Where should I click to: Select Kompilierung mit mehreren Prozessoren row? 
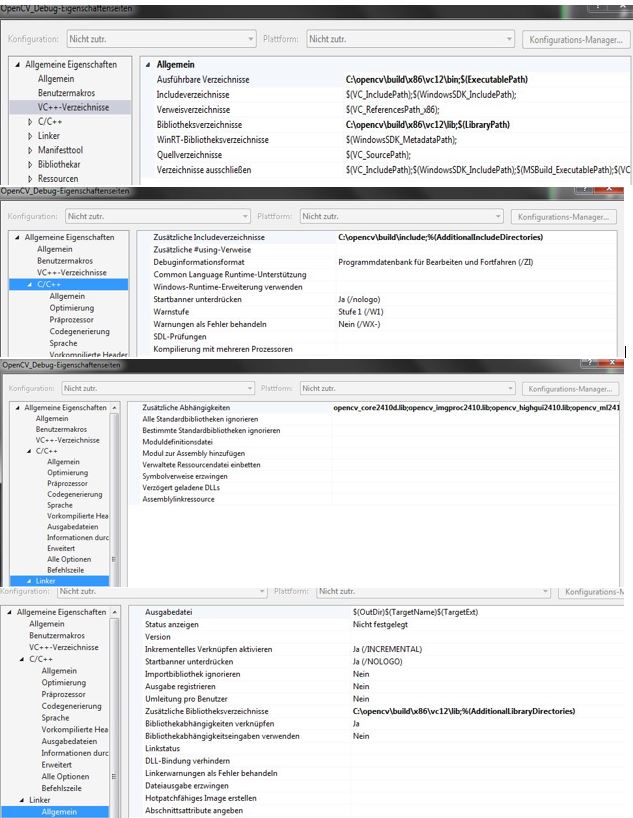(377, 349)
